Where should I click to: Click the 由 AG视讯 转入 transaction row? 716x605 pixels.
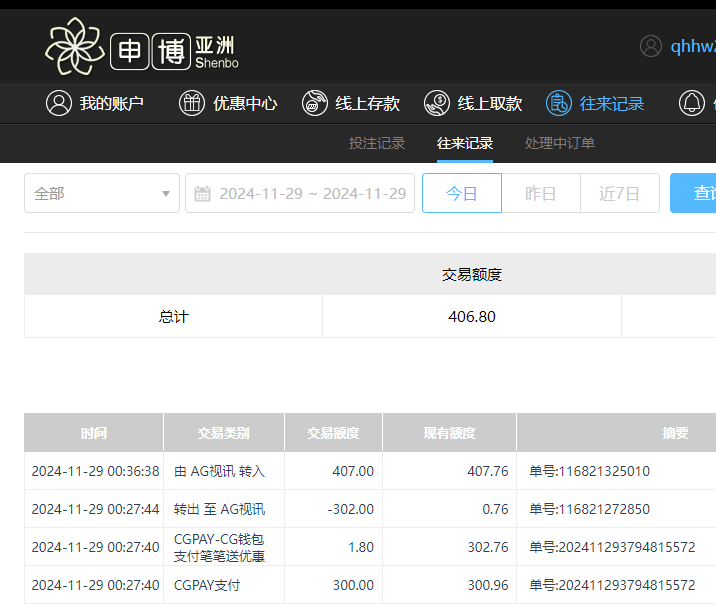pos(219,471)
